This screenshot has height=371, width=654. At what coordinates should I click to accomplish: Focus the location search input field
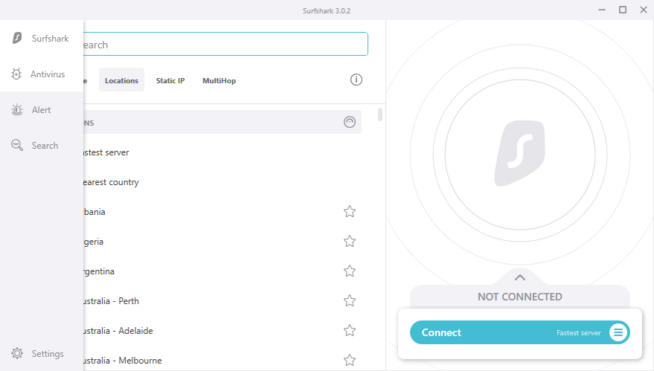coord(225,44)
